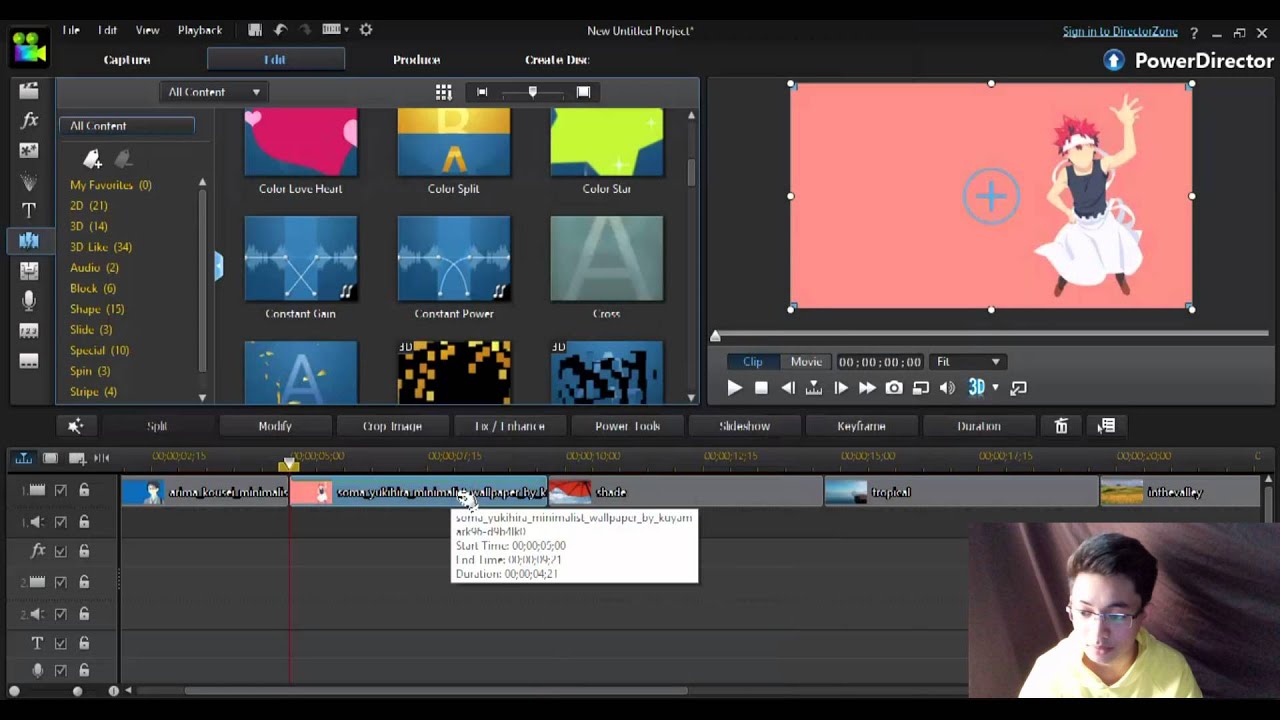Click the Power Tools button
The image size is (1280, 720).
pyautogui.click(x=627, y=426)
